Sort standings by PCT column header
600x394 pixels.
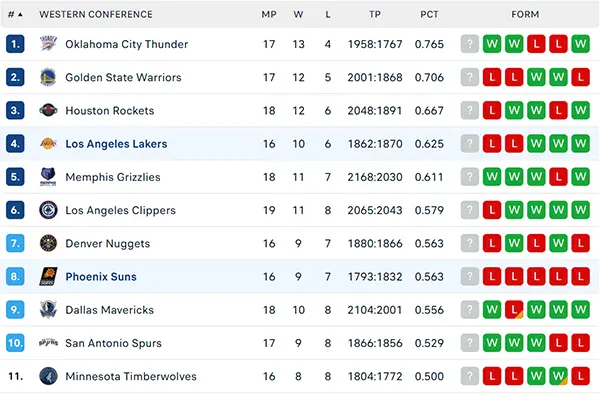(x=429, y=15)
